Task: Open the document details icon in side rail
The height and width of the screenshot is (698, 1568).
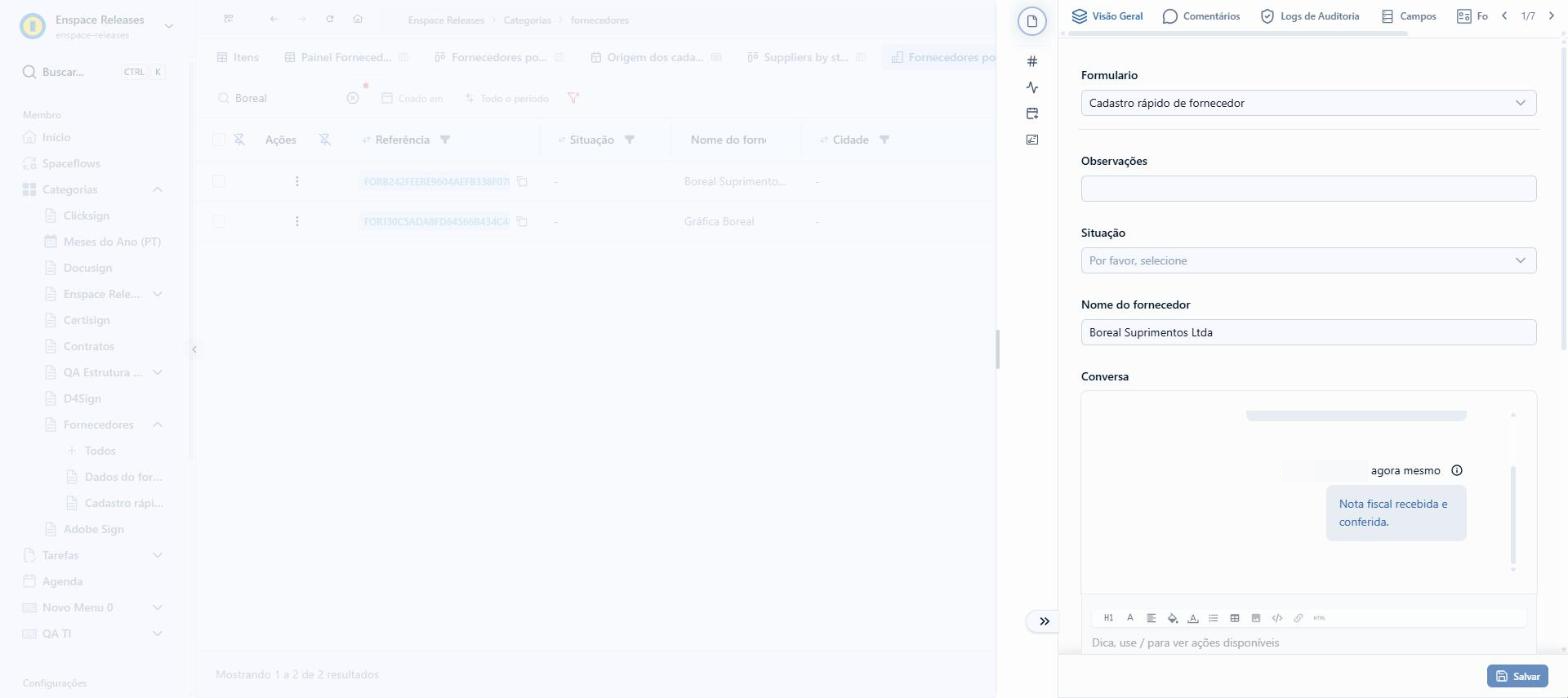Action: tap(1032, 21)
